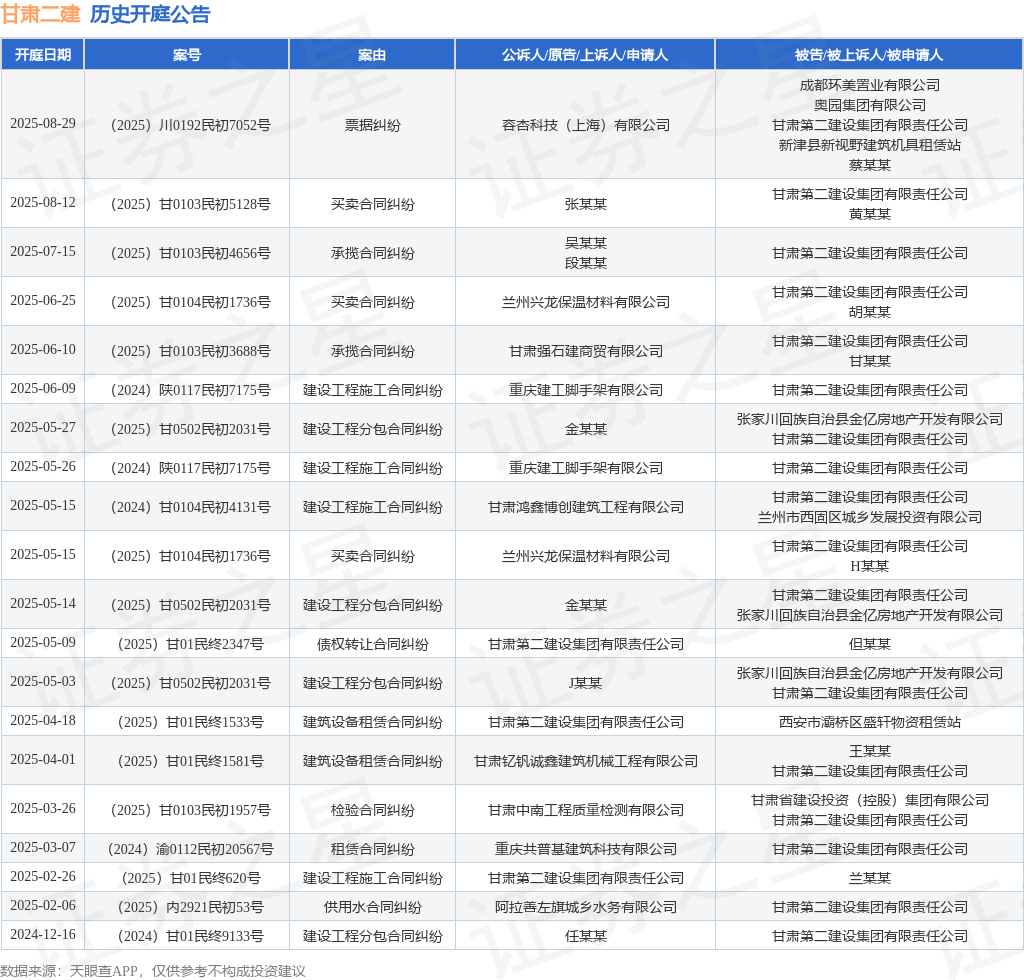
Task: Click the date 2025-05-27
Action: [x=43, y=428]
